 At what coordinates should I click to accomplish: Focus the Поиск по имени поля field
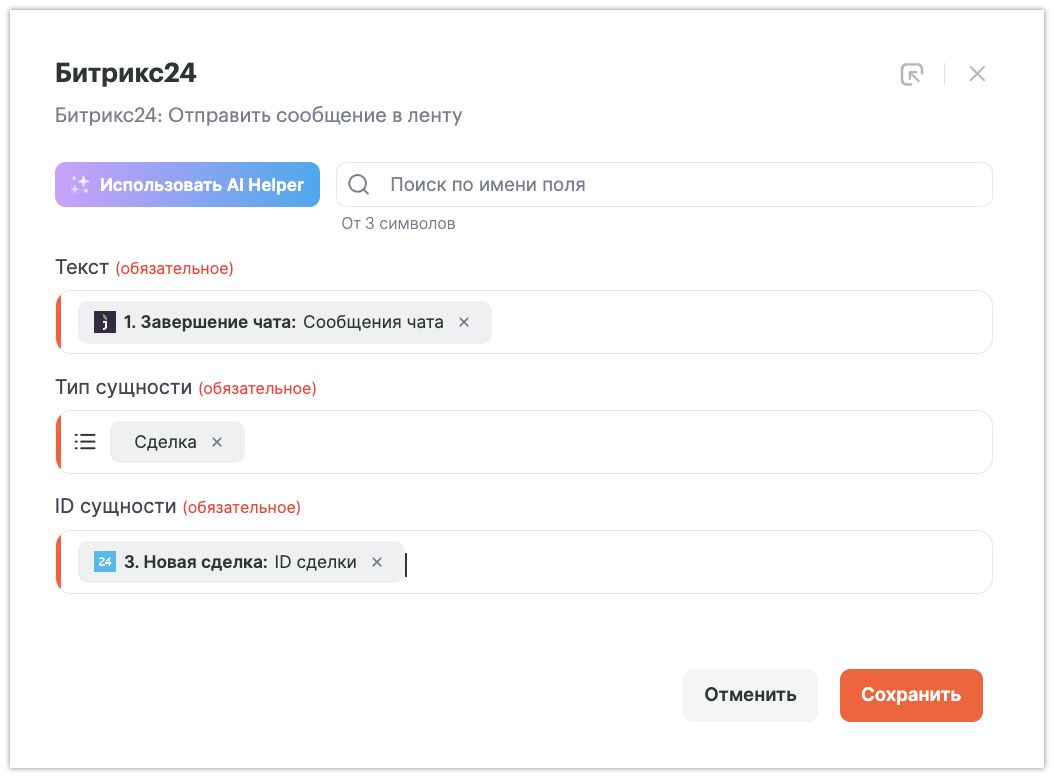(x=680, y=185)
